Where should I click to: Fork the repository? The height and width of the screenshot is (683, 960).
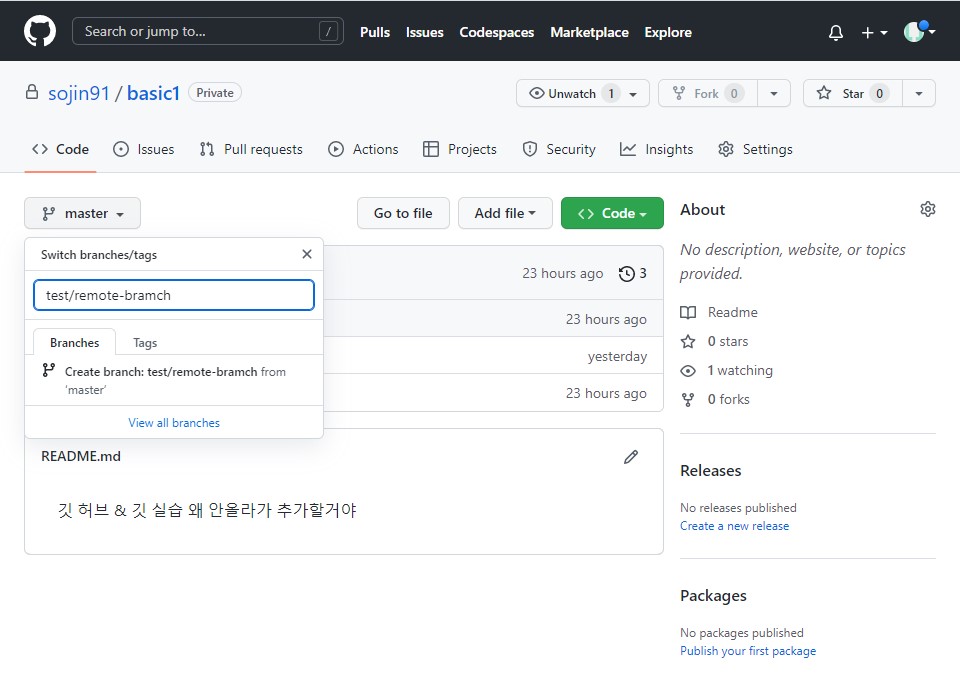click(708, 94)
